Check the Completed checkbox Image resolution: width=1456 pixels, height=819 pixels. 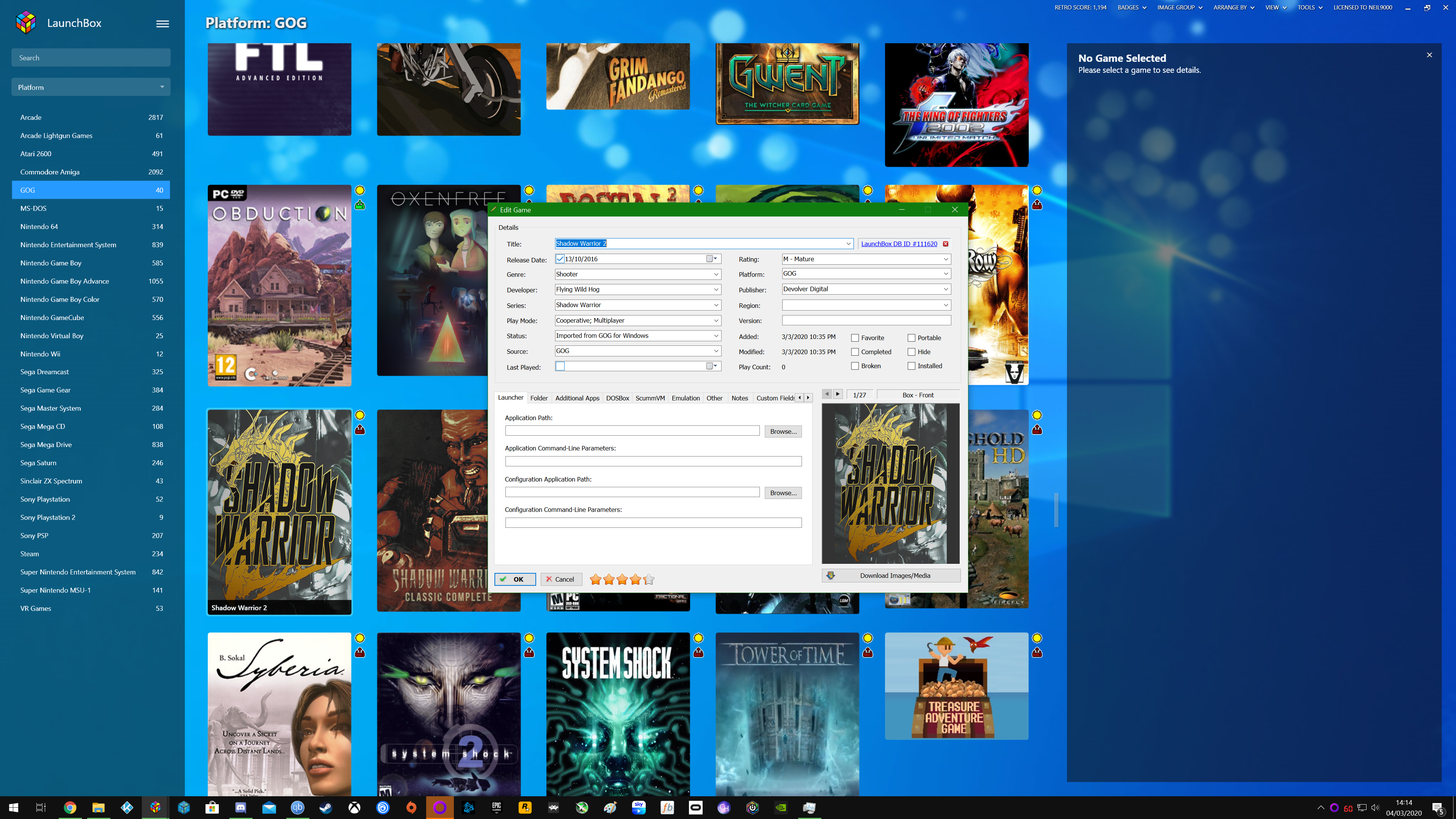855,352
